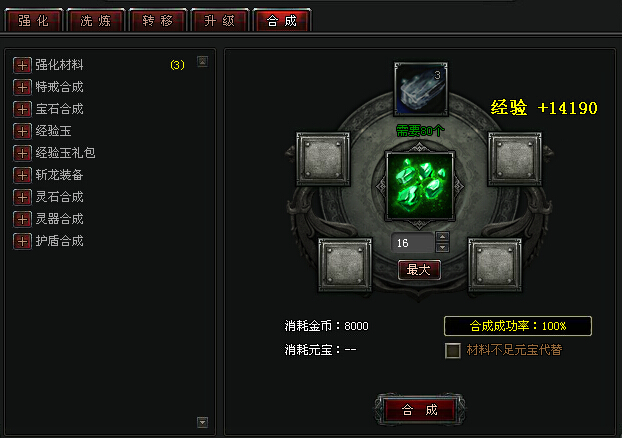The height and width of the screenshot is (438, 622).
Task: Click the empty lower-left material slot
Action: click(x=345, y=265)
